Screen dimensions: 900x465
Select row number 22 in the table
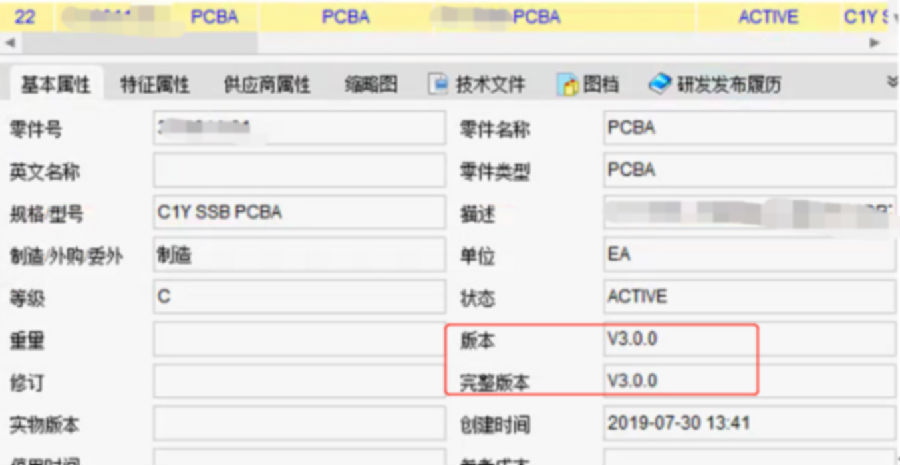24,17
